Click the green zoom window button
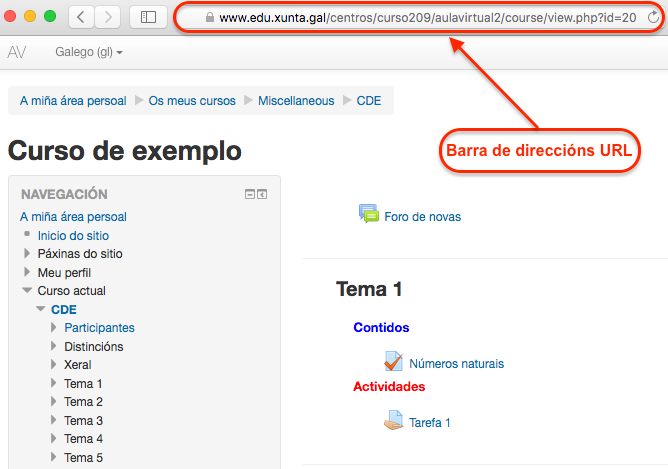The width and height of the screenshot is (668, 469). tap(50, 17)
